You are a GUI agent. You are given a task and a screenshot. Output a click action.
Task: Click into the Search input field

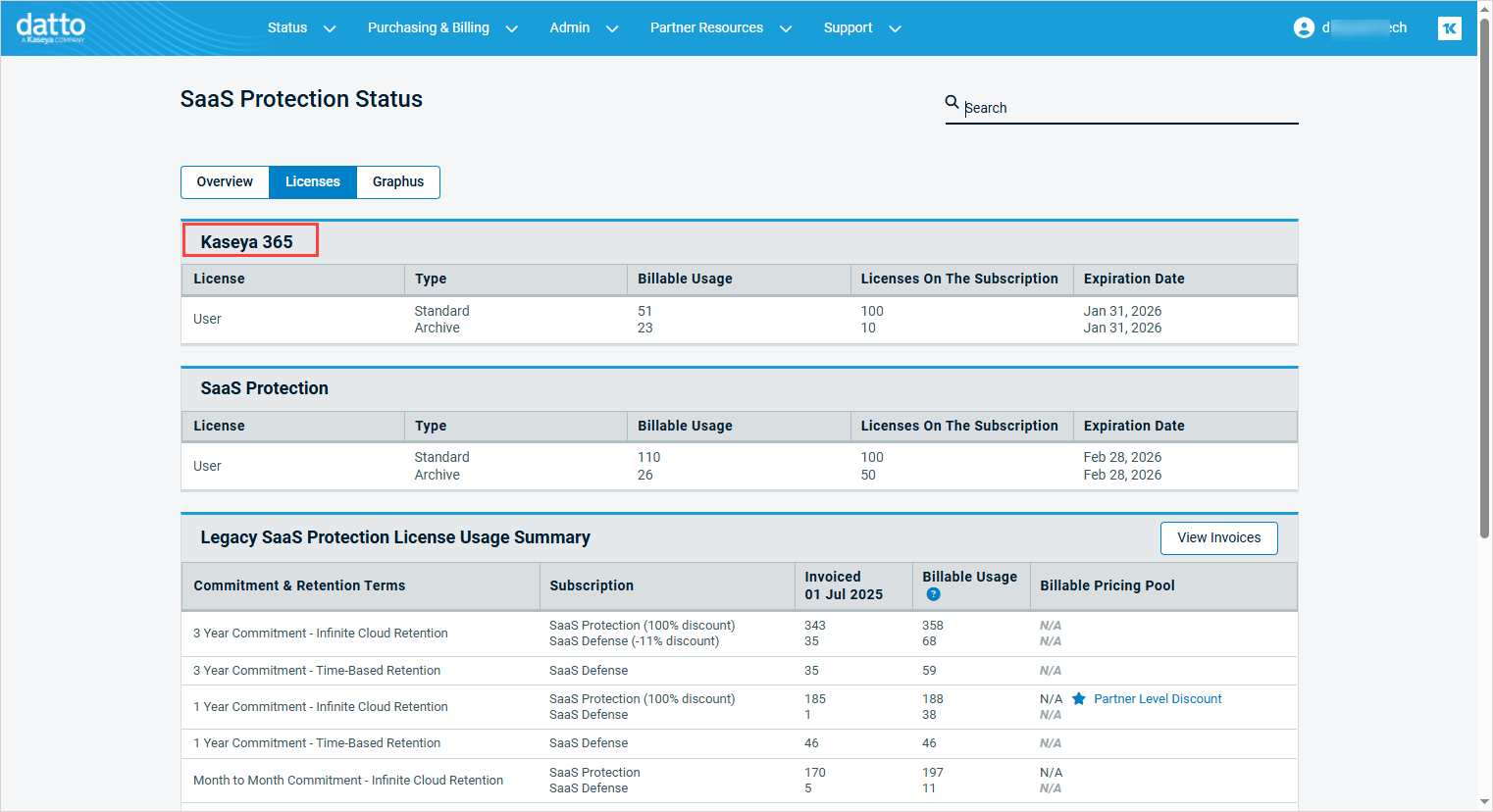[x=1128, y=108]
